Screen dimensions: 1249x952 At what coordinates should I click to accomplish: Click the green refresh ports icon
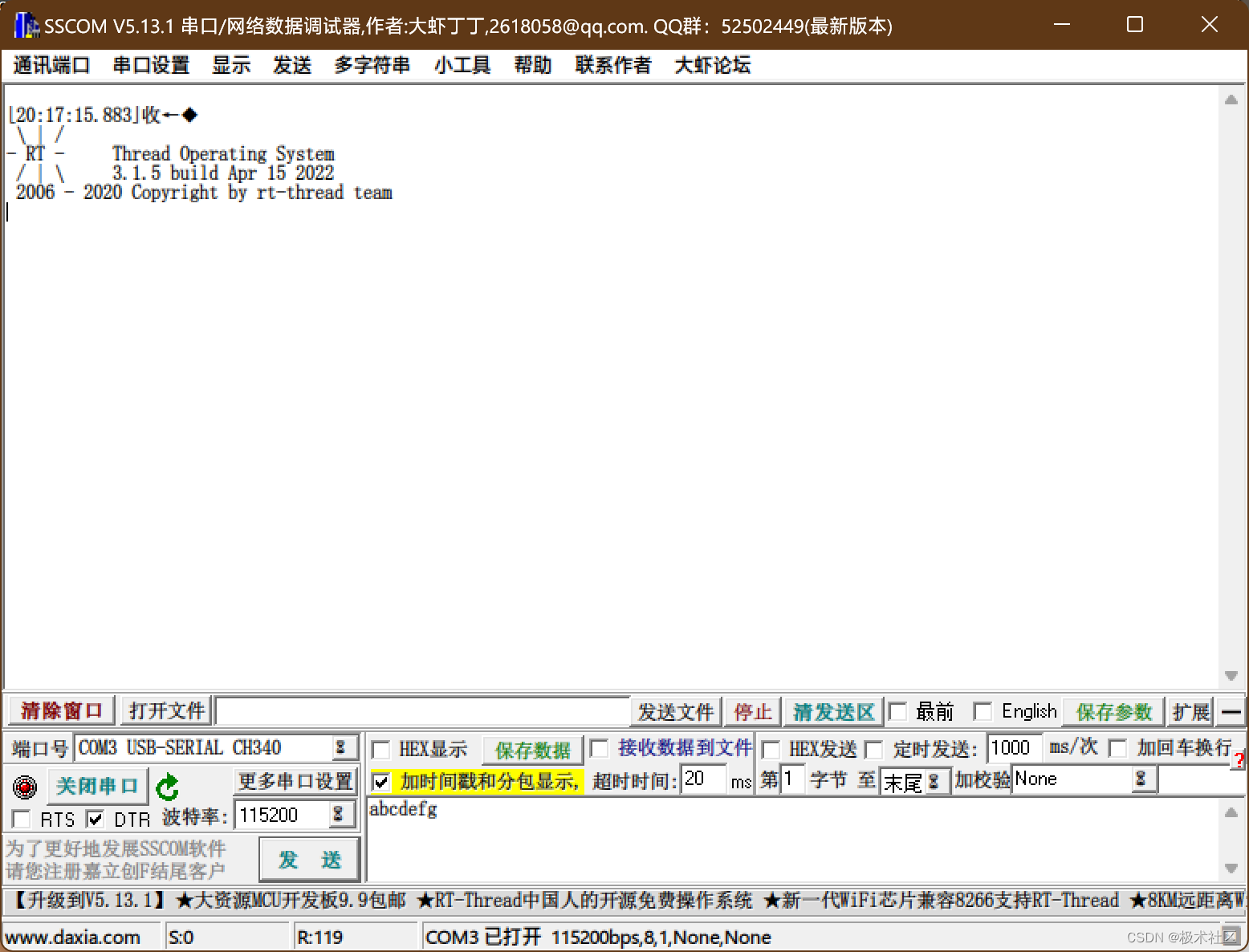tap(167, 787)
